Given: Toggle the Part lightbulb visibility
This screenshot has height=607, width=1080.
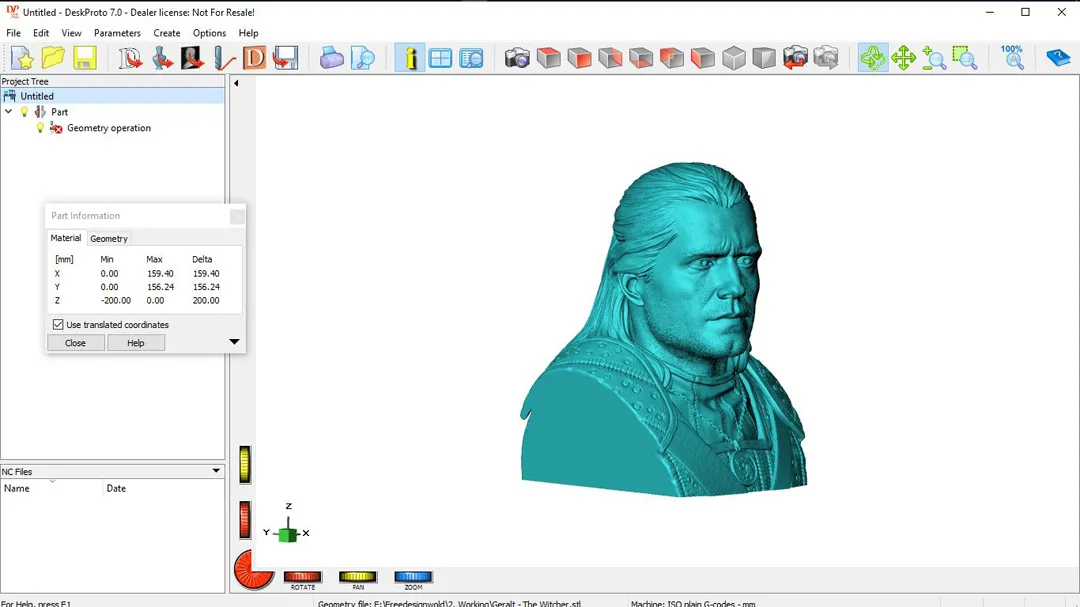Looking at the screenshot, I should (25, 112).
